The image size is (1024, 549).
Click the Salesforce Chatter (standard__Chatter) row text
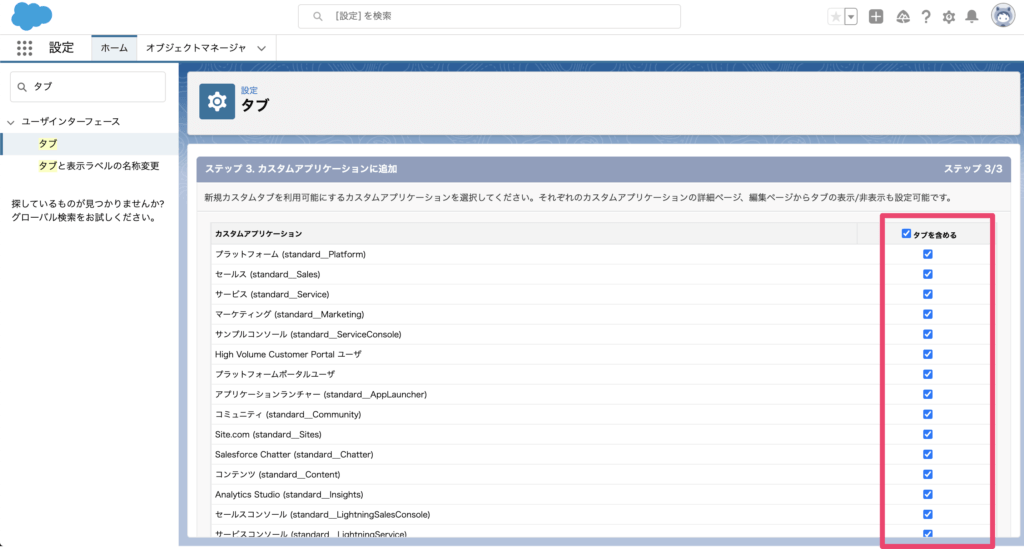tap(294, 455)
